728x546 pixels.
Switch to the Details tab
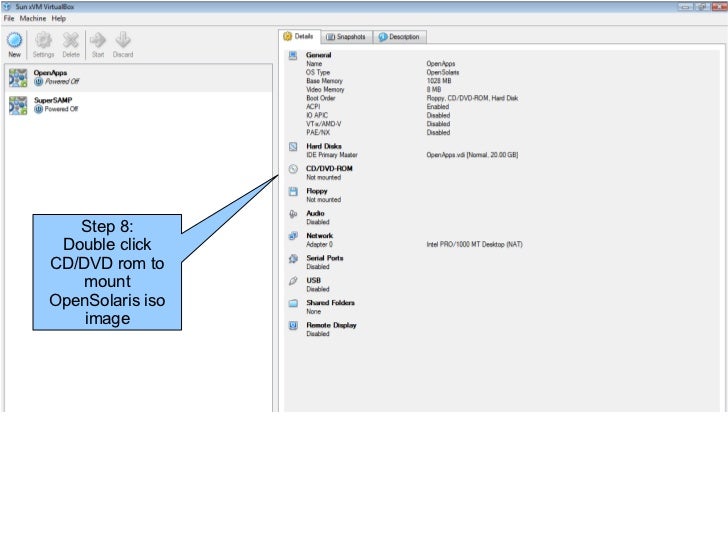tap(299, 36)
